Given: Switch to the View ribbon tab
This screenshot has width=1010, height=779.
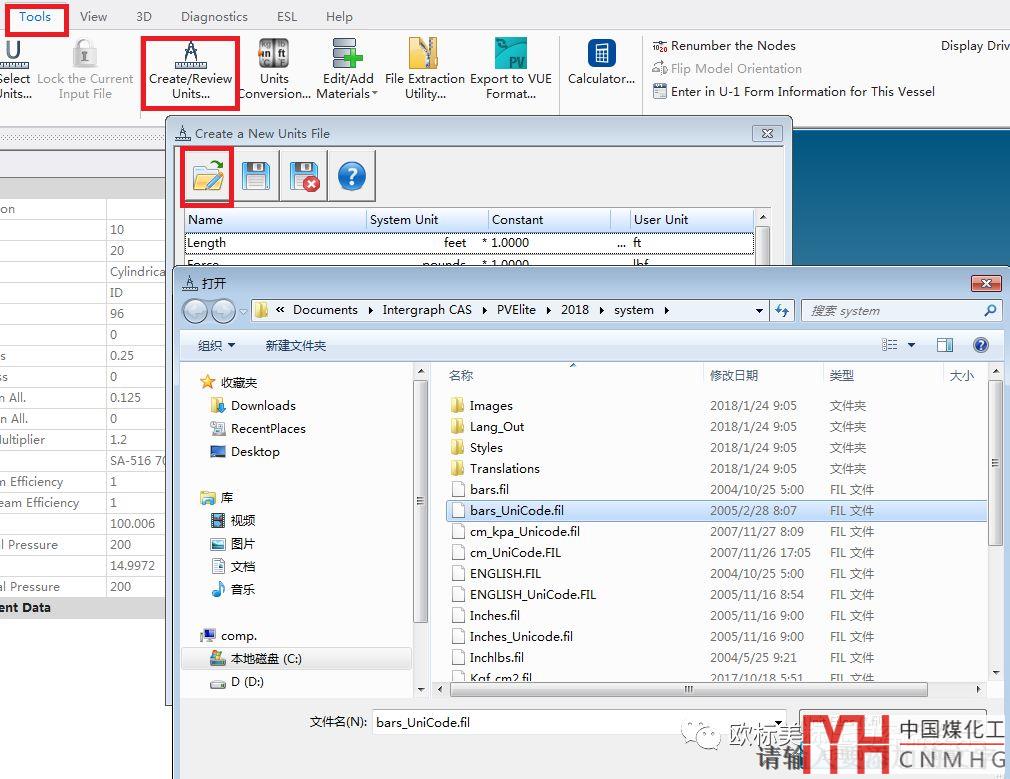Looking at the screenshot, I should click(93, 16).
